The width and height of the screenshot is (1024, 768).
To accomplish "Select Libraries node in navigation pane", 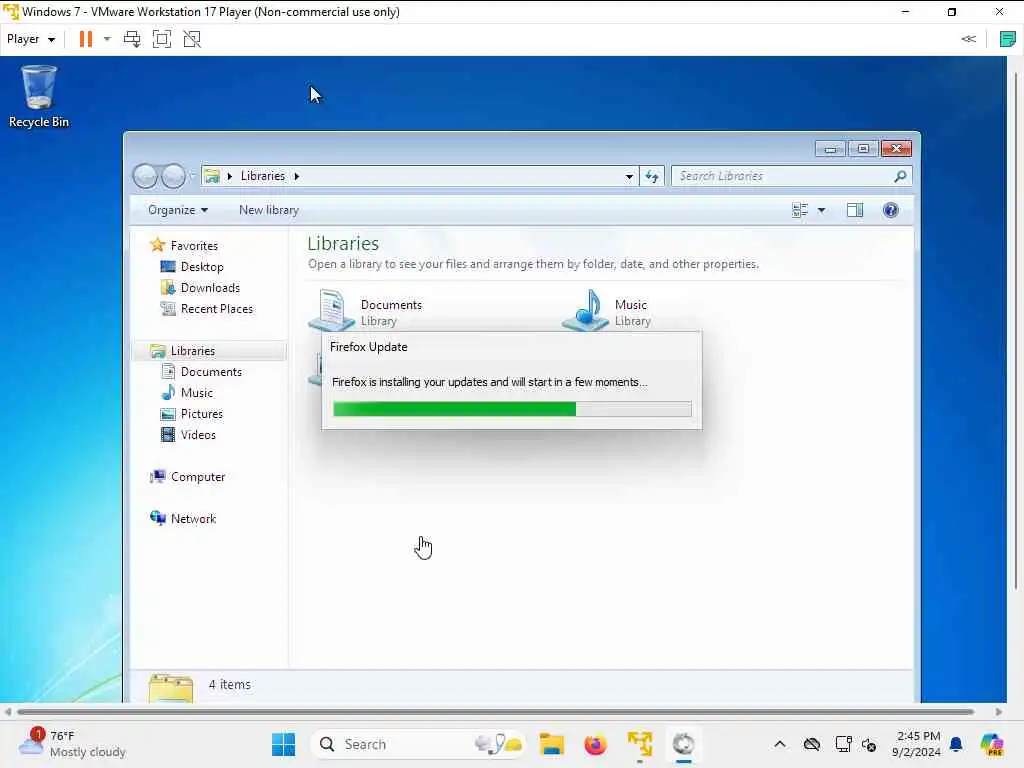I will click(x=209, y=351).
